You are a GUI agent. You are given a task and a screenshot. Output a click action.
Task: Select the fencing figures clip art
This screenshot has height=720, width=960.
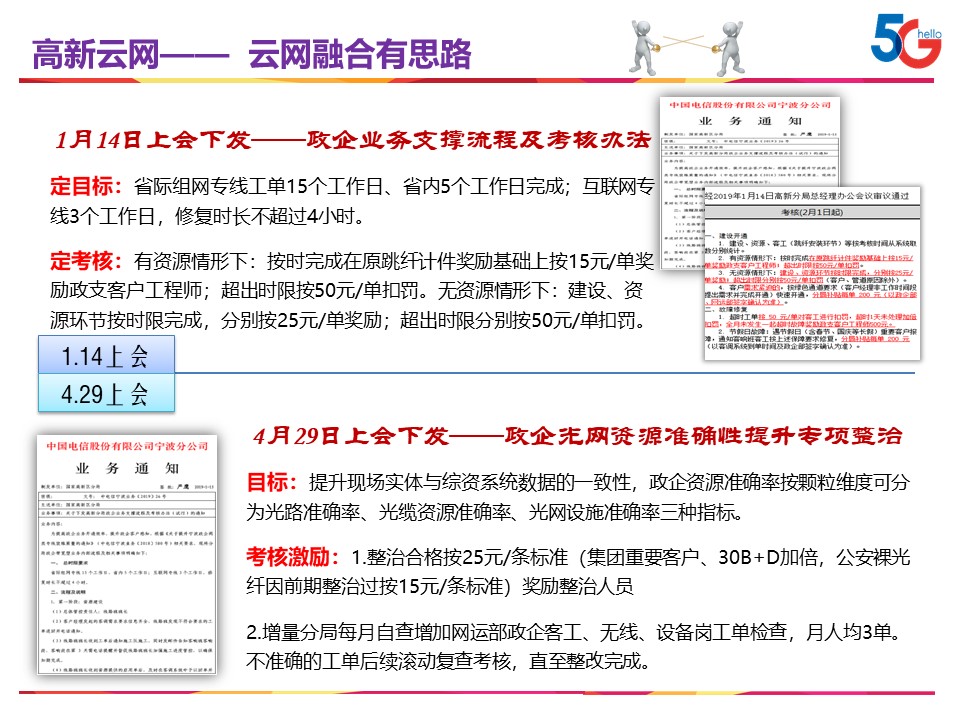688,48
